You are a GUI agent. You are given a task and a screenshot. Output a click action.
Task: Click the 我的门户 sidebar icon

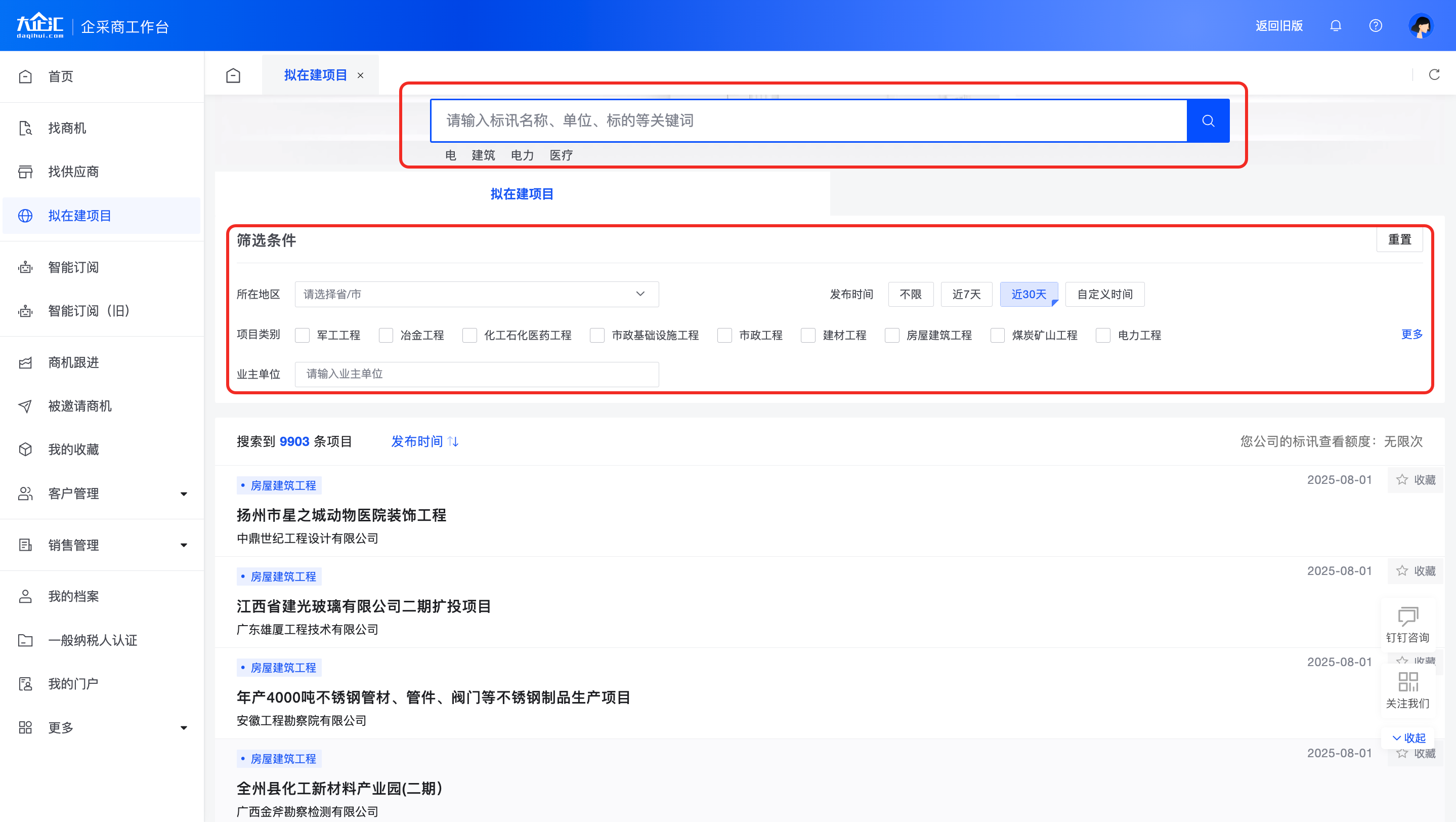25,684
